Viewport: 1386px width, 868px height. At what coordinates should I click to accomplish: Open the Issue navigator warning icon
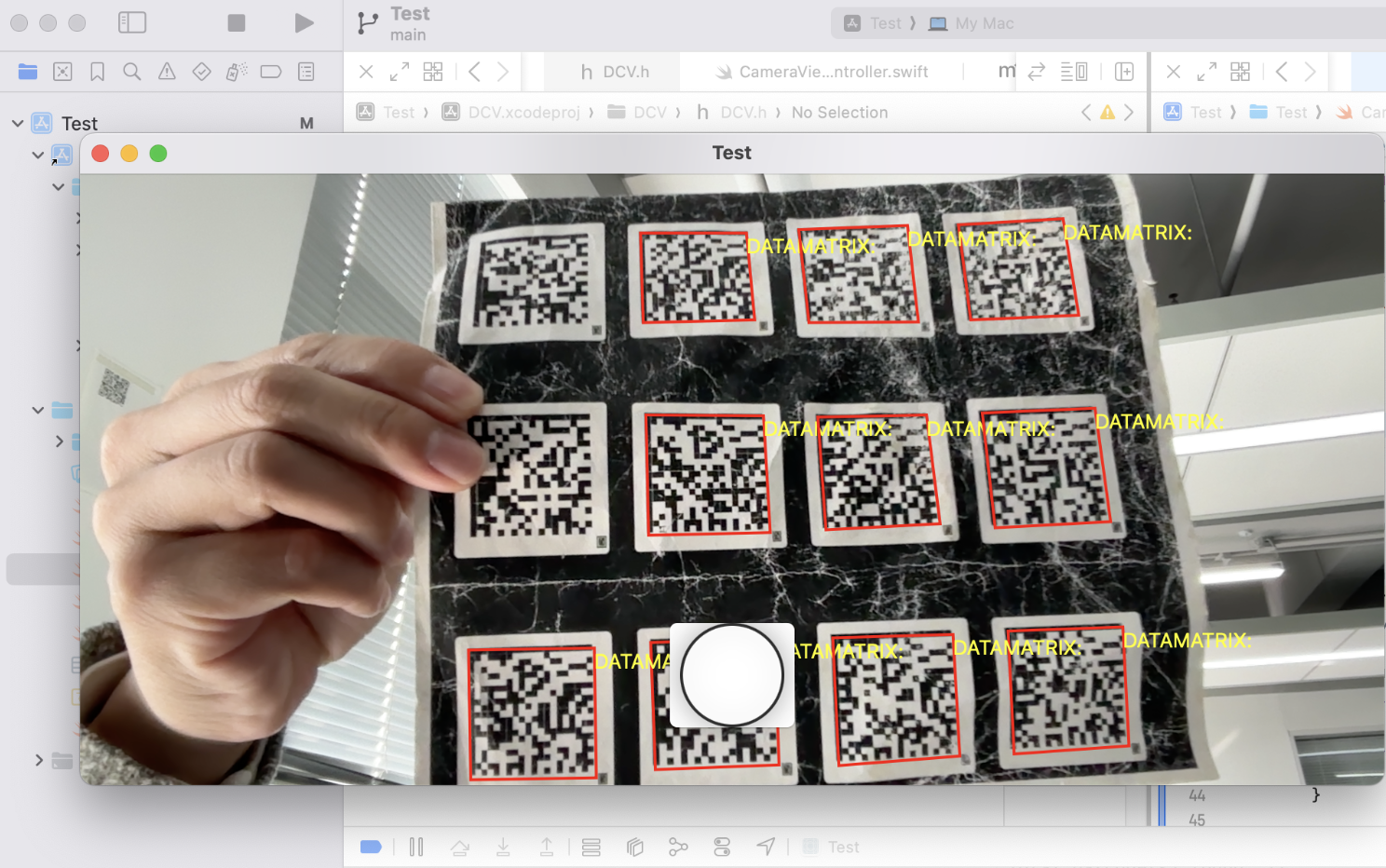167,72
